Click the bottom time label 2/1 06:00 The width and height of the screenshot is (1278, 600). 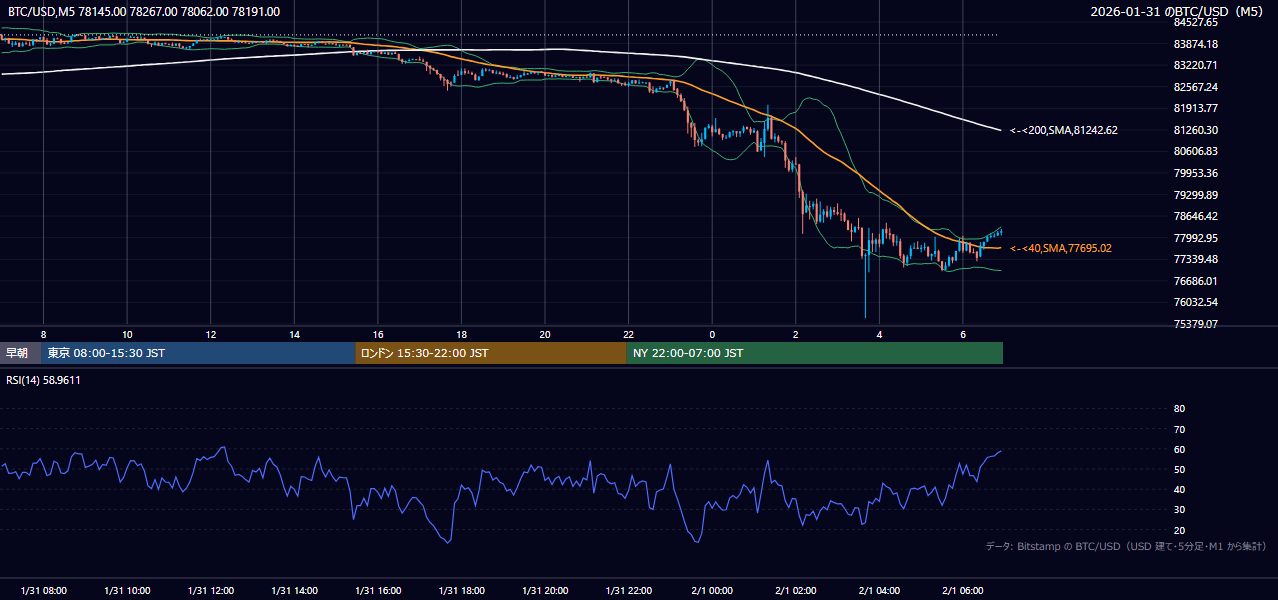click(963, 591)
